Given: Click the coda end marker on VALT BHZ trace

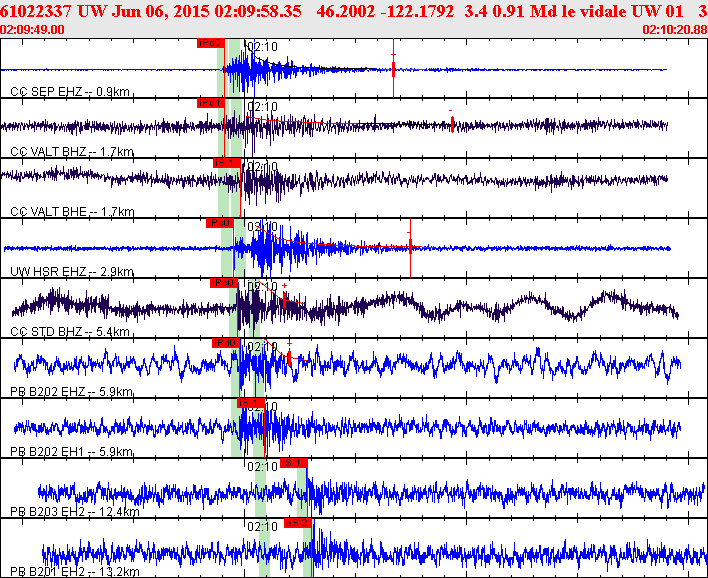Looking at the screenshot, I should coord(452,124).
